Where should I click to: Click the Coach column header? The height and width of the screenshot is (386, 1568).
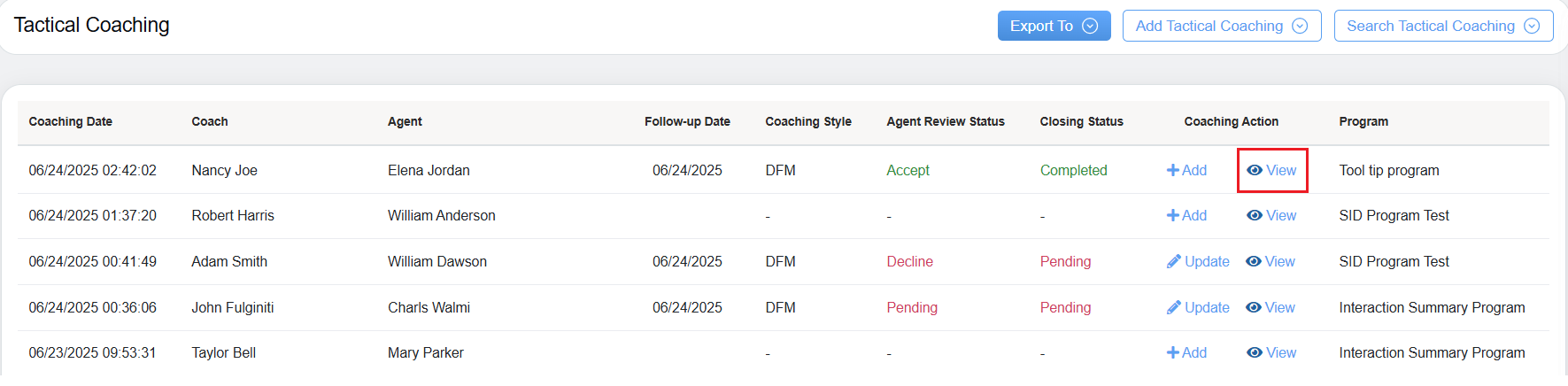pos(210,121)
